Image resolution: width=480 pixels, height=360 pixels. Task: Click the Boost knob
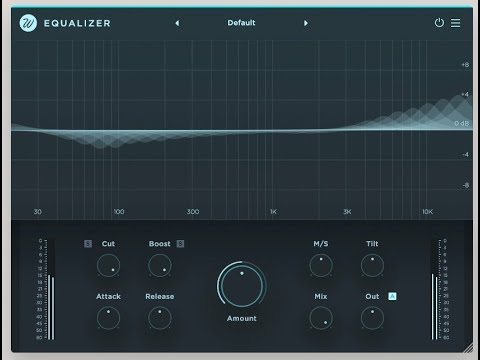(x=160, y=265)
